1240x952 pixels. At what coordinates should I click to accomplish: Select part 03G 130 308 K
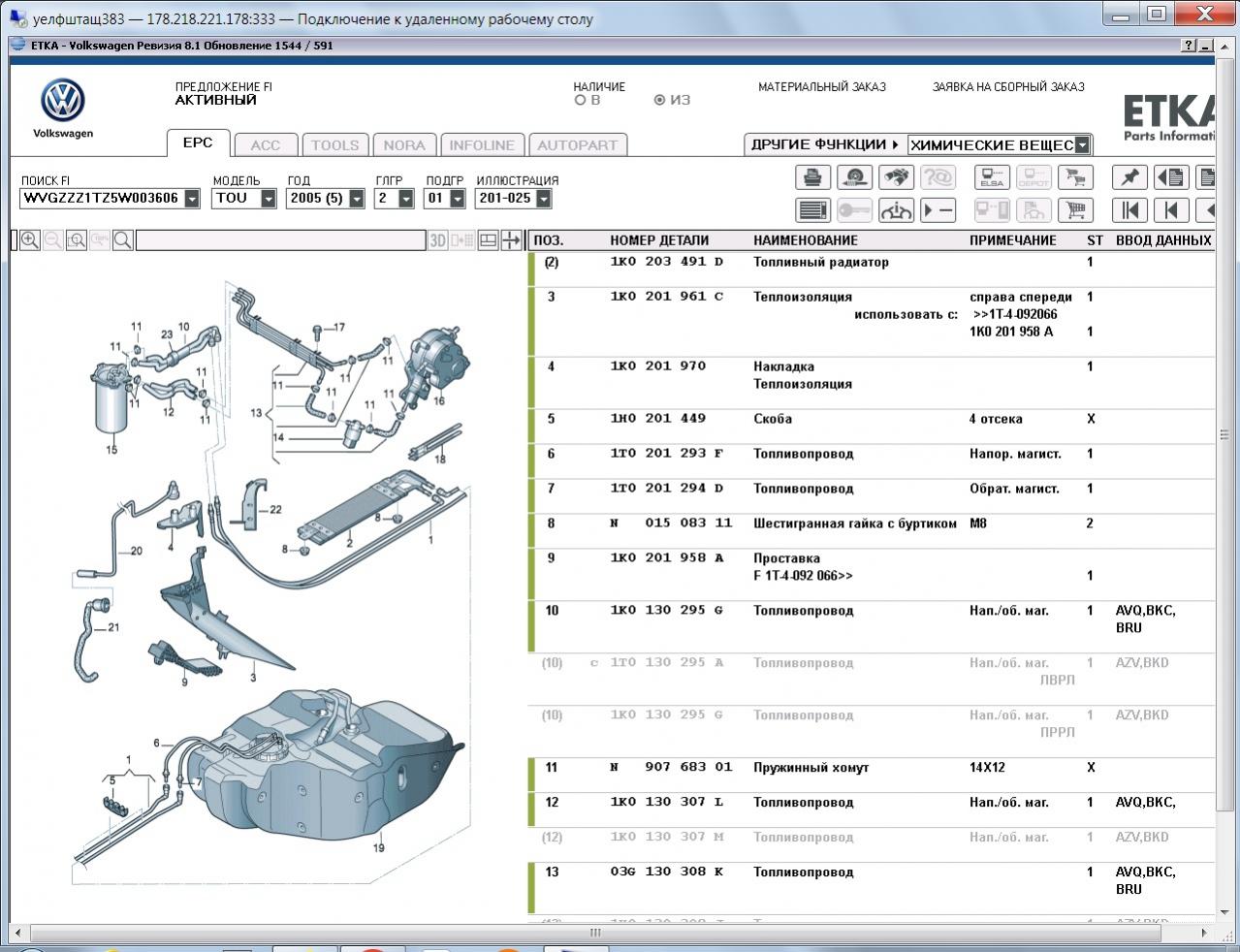(667, 873)
